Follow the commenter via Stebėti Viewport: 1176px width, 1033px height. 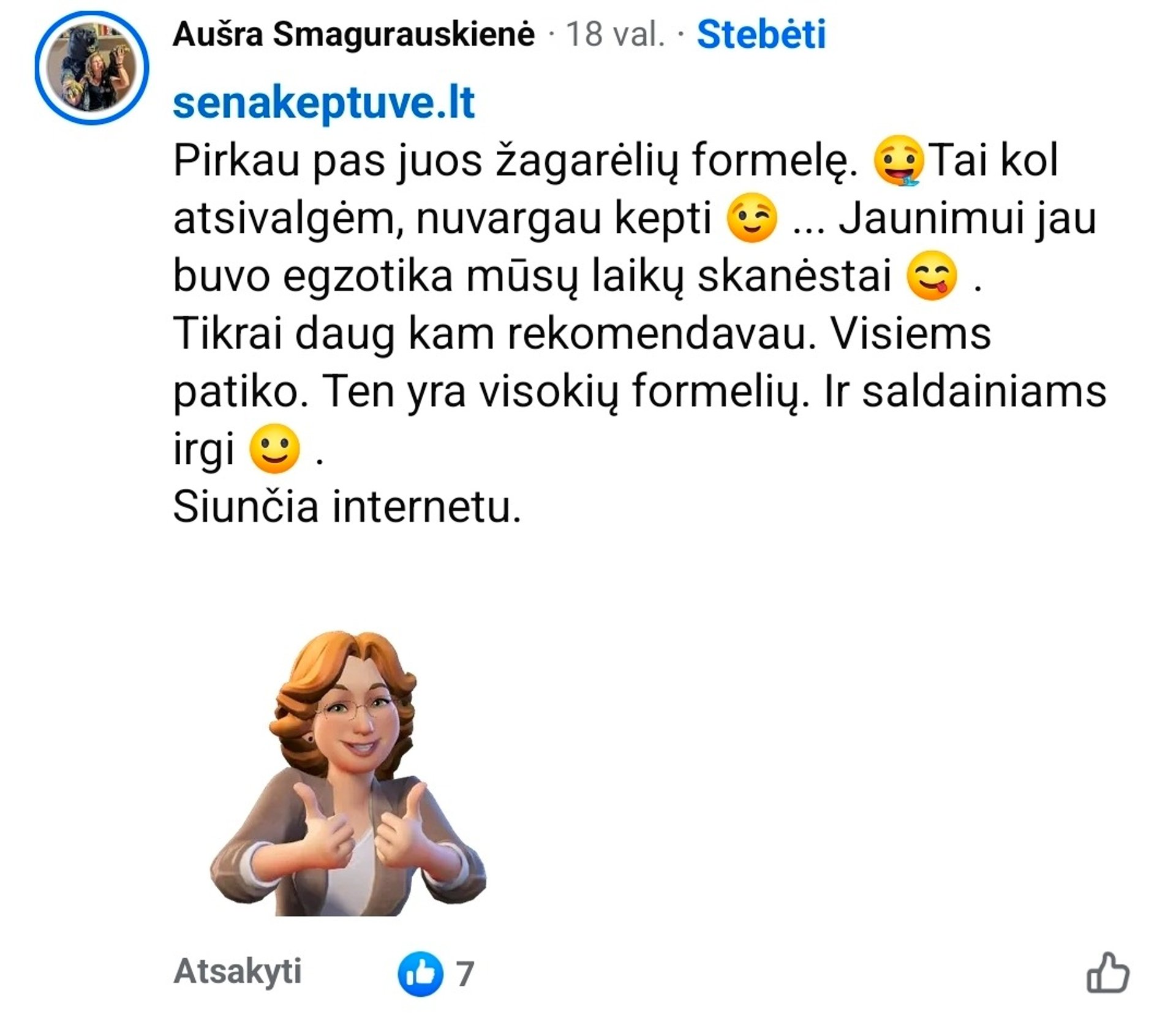tap(761, 34)
